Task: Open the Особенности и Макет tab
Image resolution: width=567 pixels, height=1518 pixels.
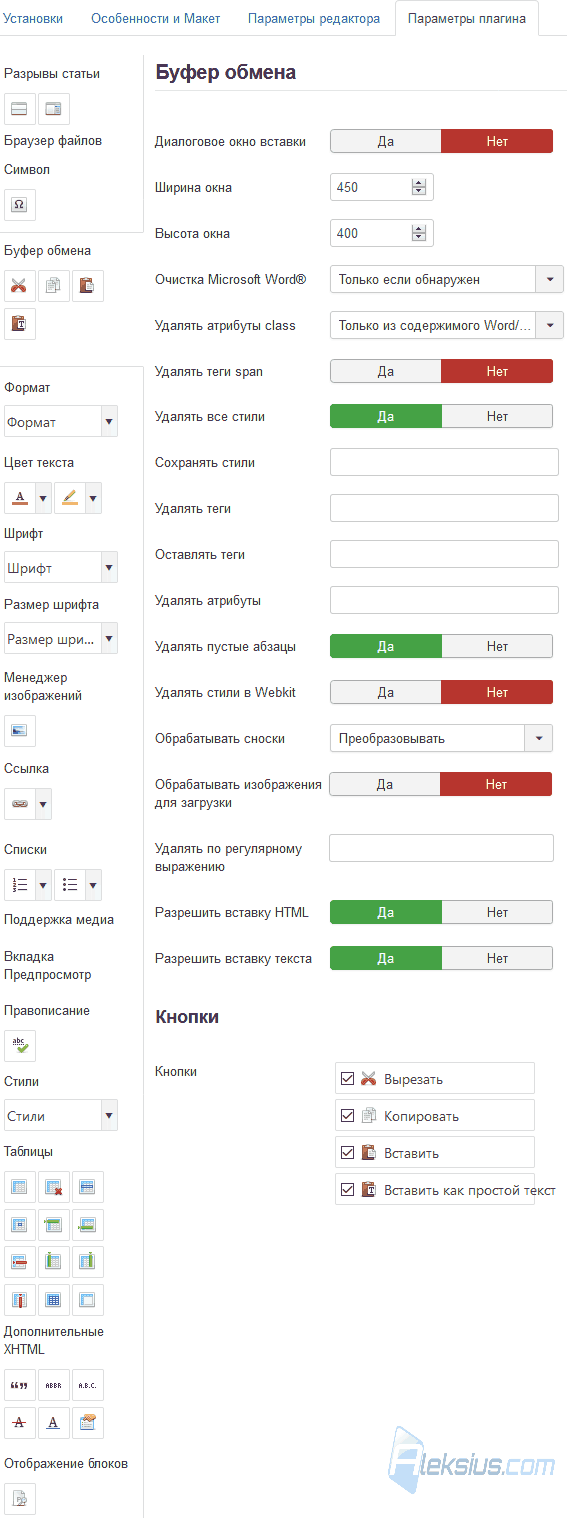Action: pyautogui.click(x=155, y=18)
